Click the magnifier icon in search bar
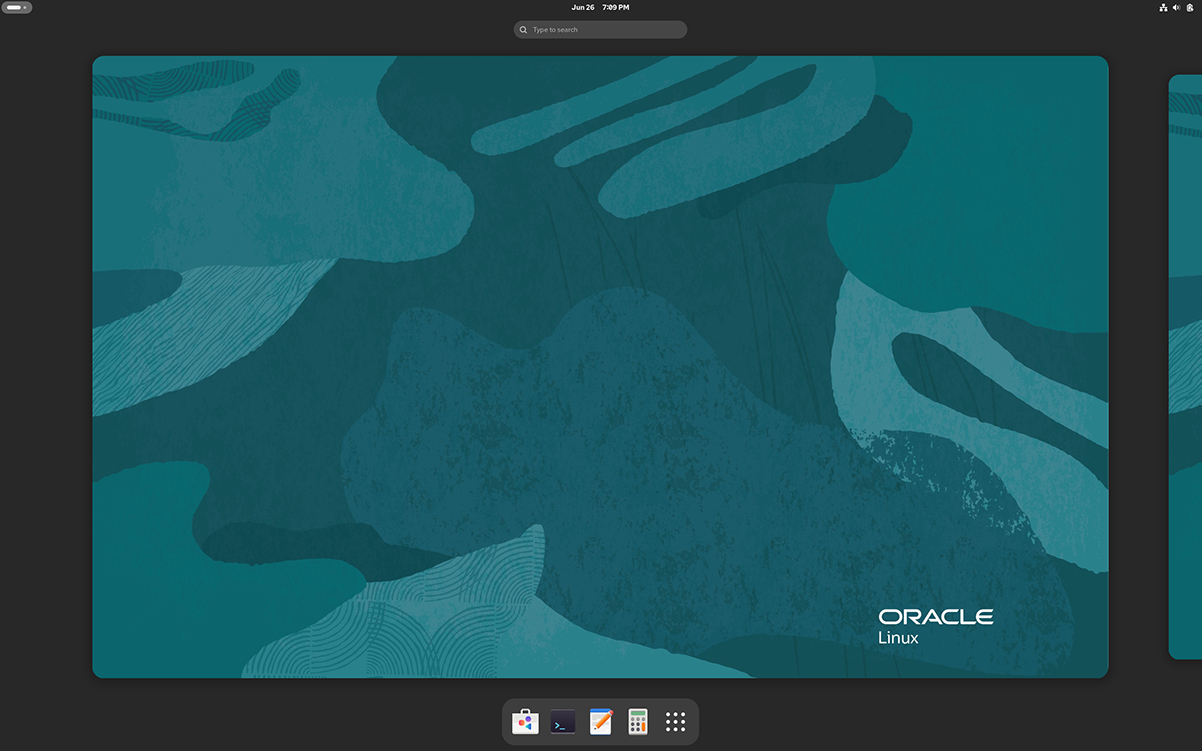The width and height of the screenshot is (1202, 751). click(523, 30)
